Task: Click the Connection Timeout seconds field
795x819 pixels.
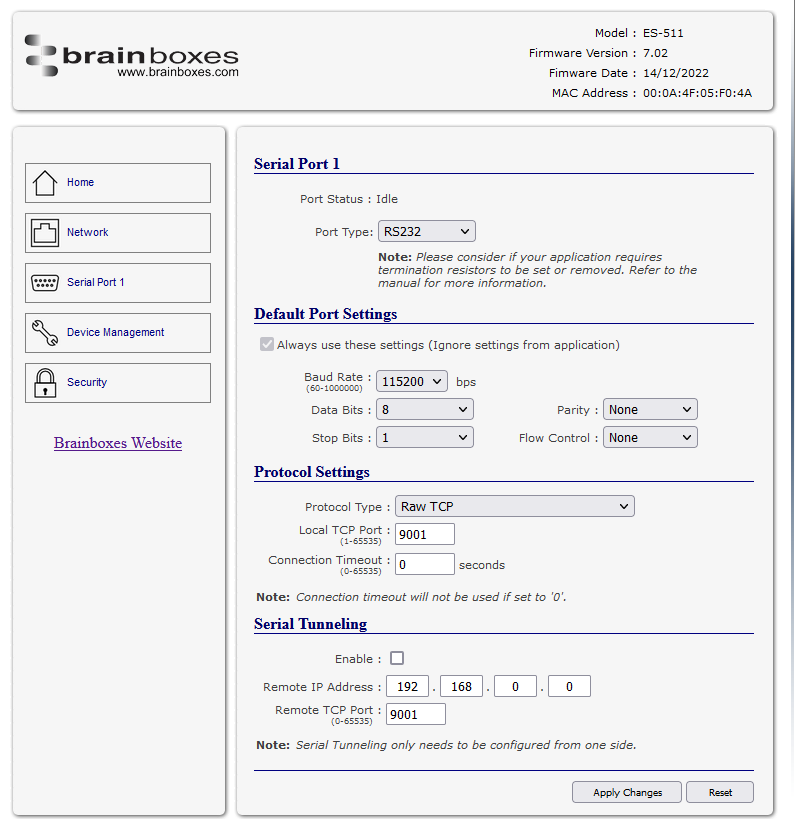Action: pyautogui.click(x=425, y=564)
